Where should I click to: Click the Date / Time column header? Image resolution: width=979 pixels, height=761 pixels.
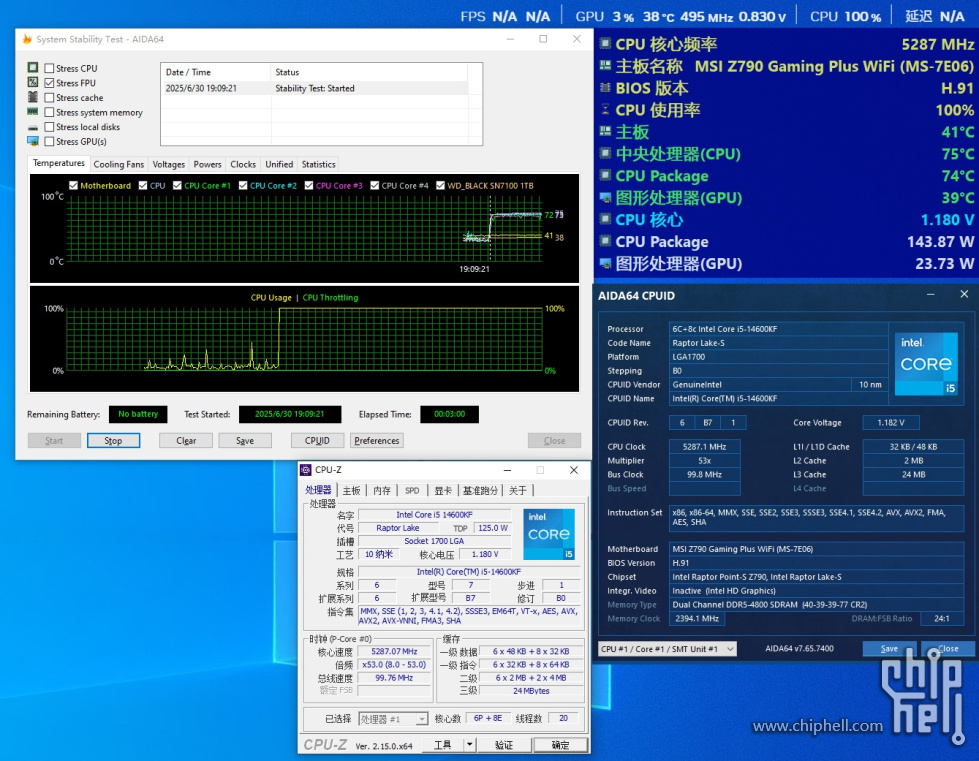point(216,72)
